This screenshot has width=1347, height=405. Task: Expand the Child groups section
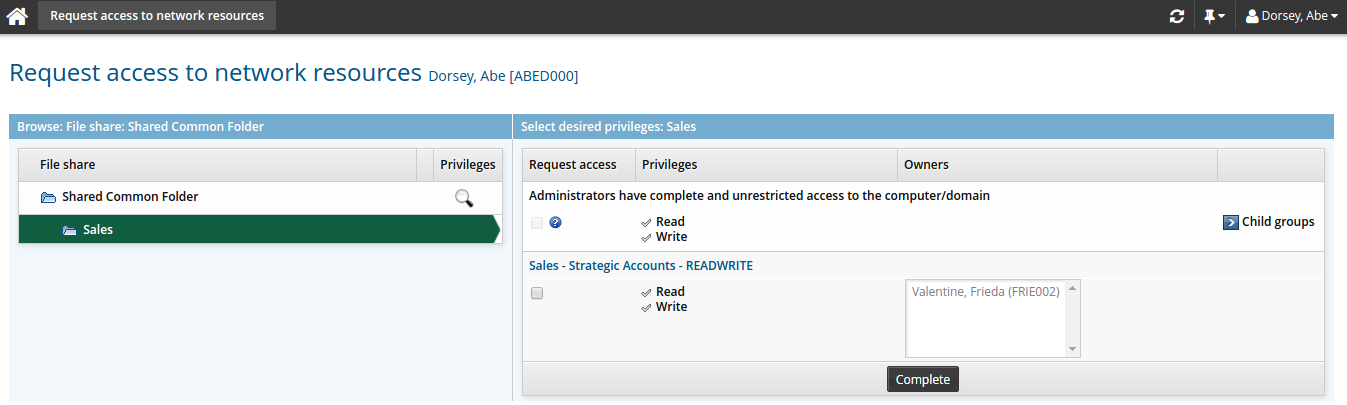tap(1277, 222)
